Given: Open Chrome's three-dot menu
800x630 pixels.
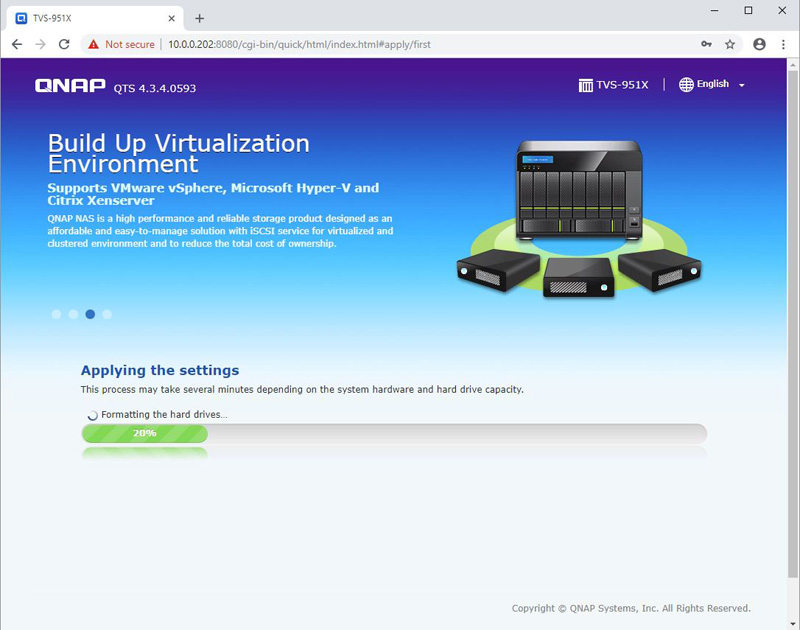Looking at the screenshot, I should coord(783,44).
